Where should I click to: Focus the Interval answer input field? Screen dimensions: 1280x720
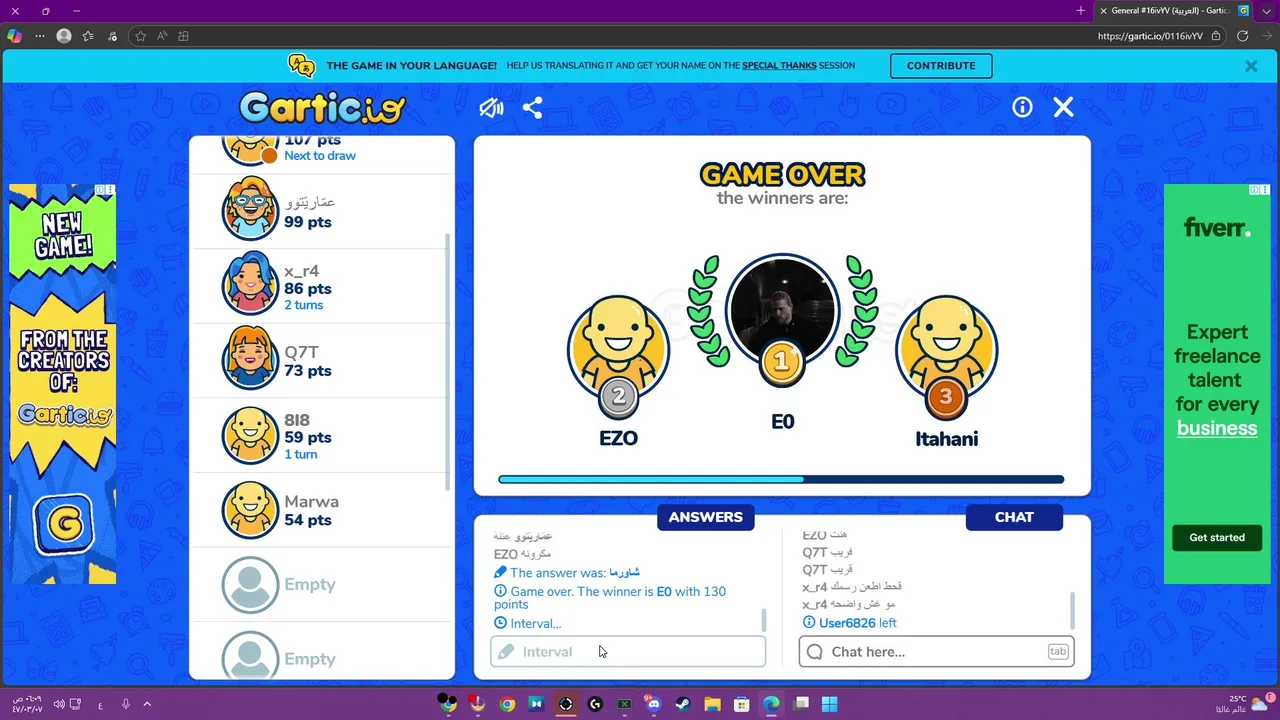pyautogui.click(x=628, y=652)
